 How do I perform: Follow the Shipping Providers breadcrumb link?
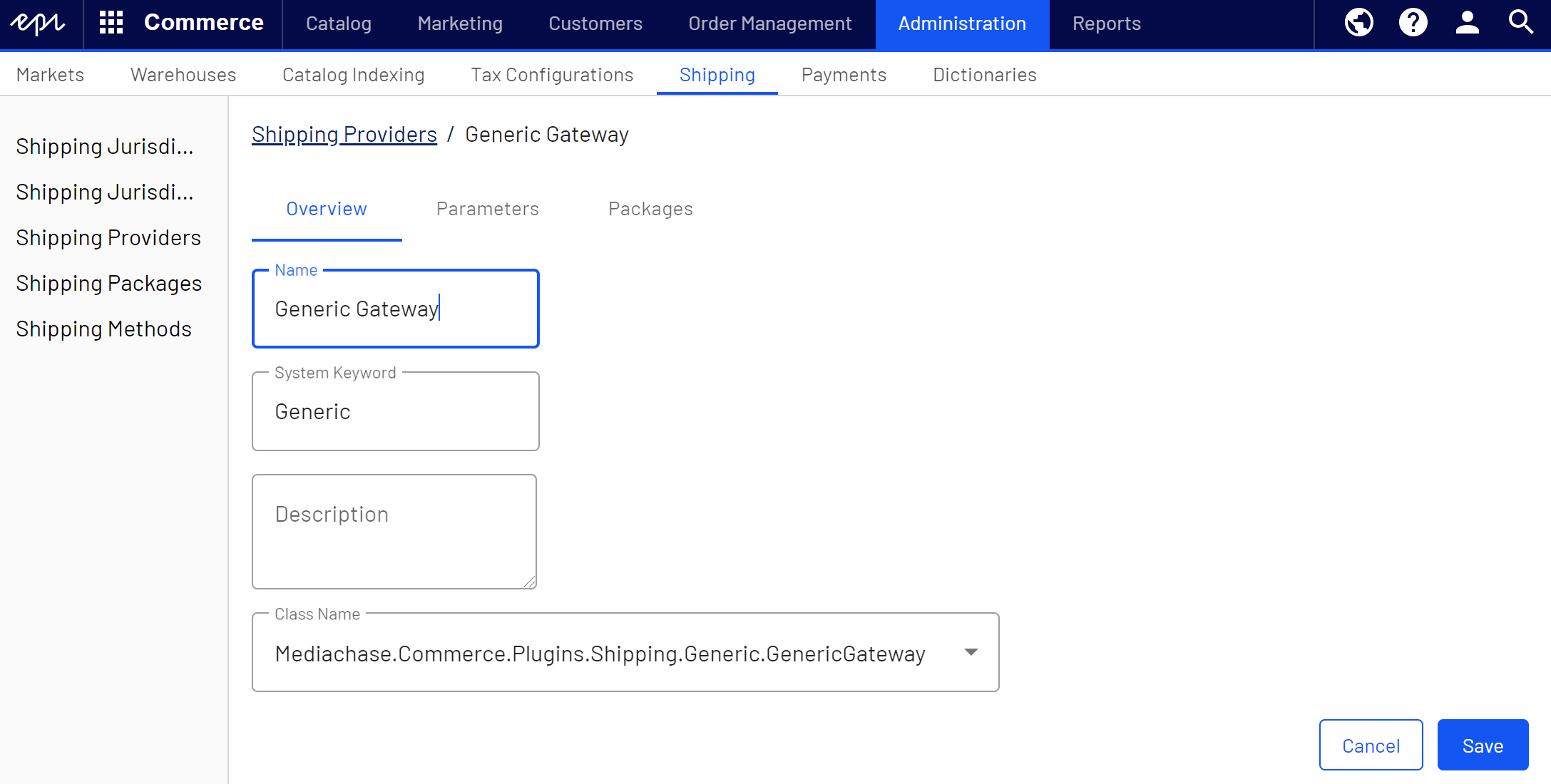pos(344,135)
